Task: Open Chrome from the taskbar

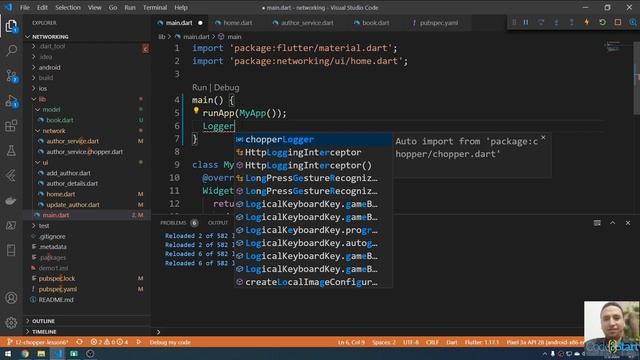Action: point(25,353)
